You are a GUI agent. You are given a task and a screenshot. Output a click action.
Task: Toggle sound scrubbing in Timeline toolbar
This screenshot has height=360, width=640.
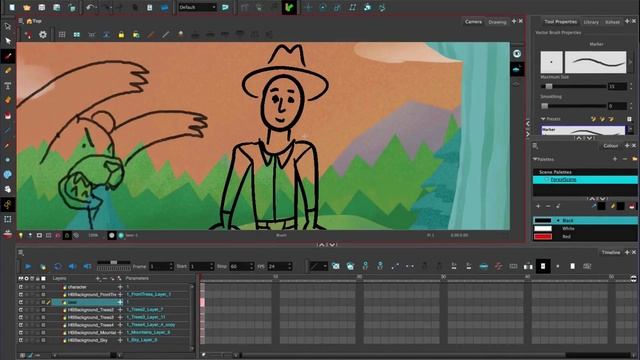pyautogui.click(x=87, y=266)
